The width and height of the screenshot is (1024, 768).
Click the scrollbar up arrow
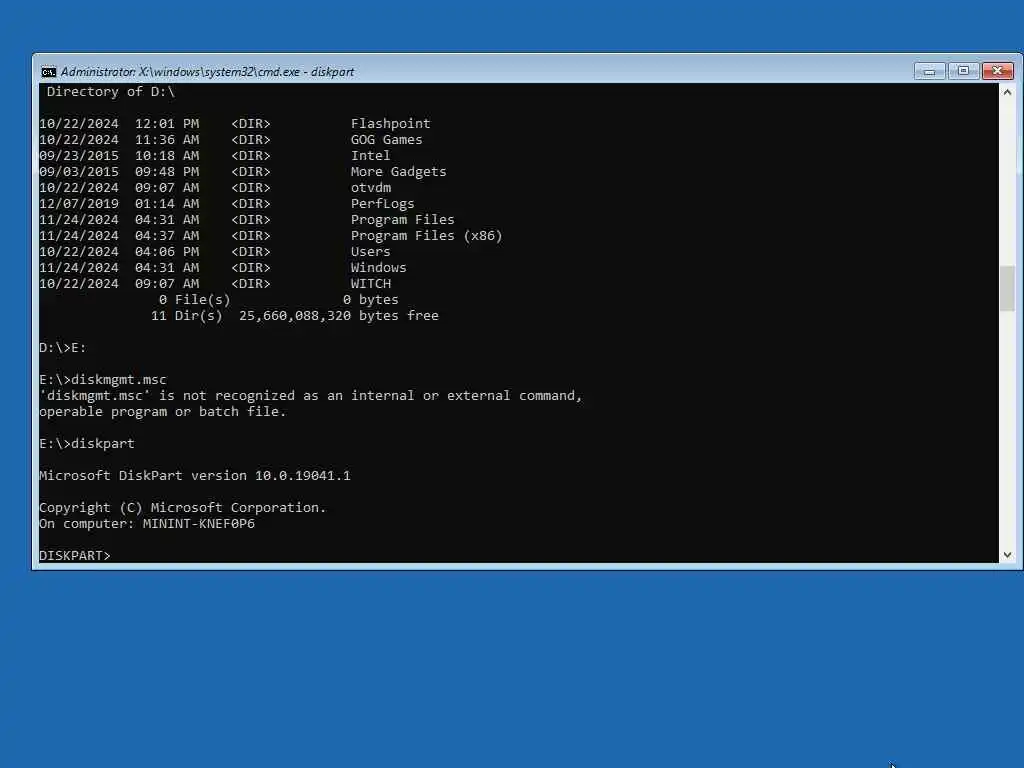pos(1007,92)
